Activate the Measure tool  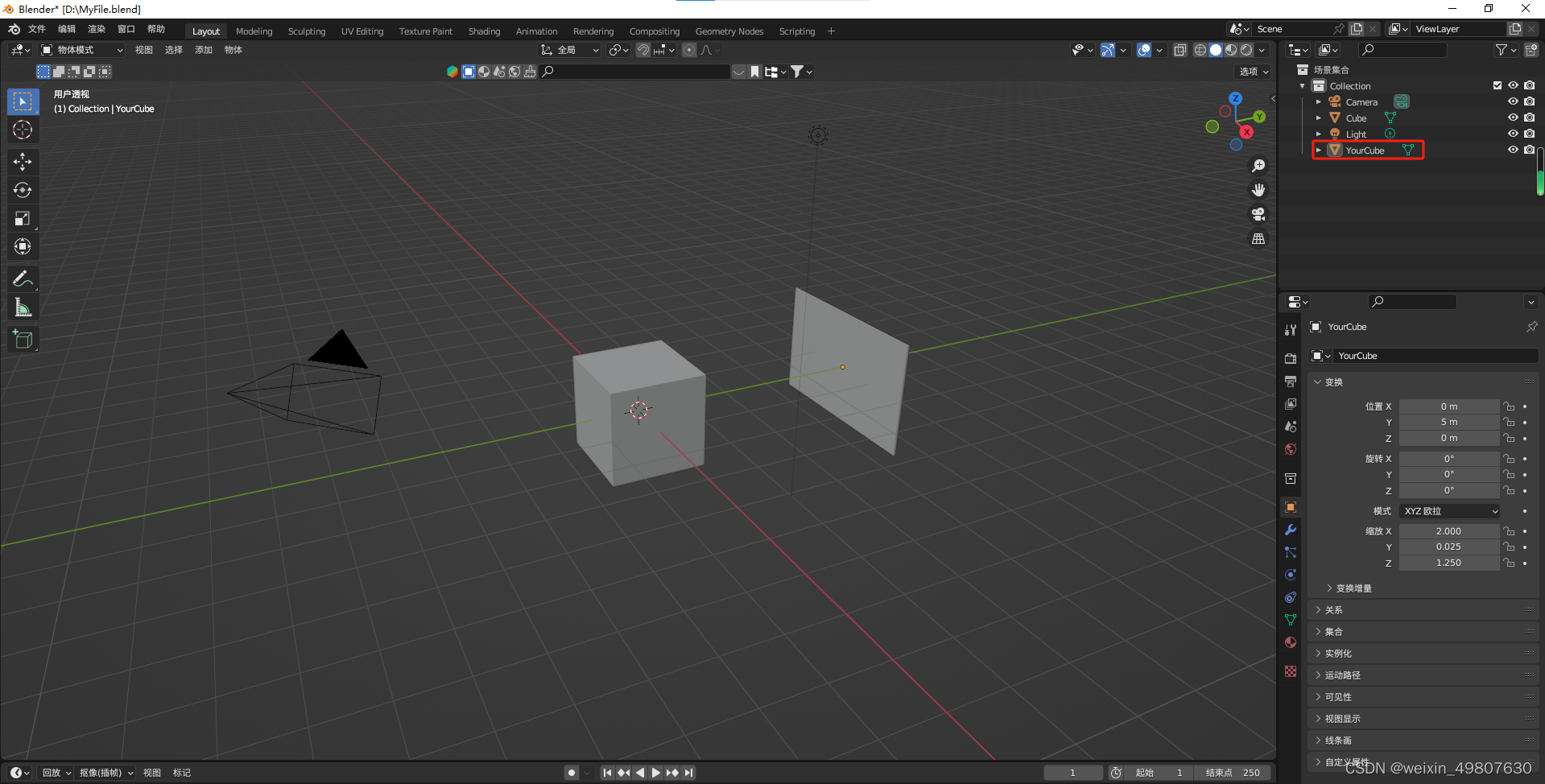point(23,307)
